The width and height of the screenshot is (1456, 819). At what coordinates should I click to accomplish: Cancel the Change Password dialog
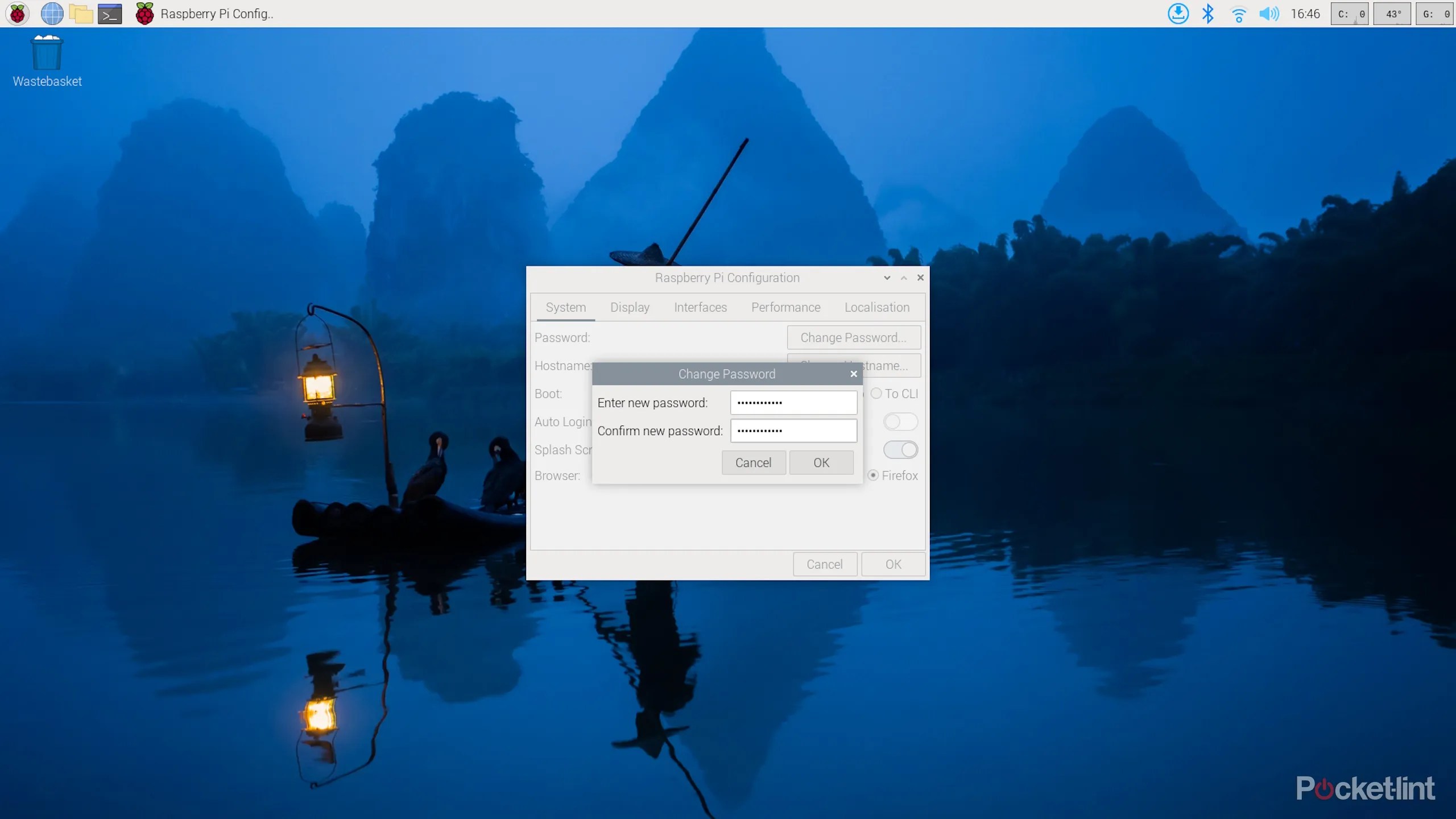pyautogui.click(x=753, y=463)
